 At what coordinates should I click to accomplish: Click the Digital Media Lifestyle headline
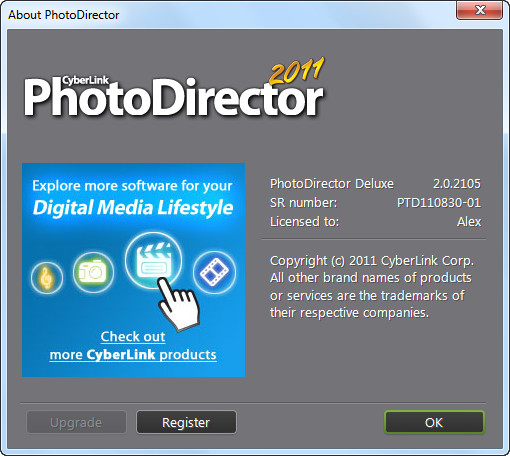tap(133, 208)
